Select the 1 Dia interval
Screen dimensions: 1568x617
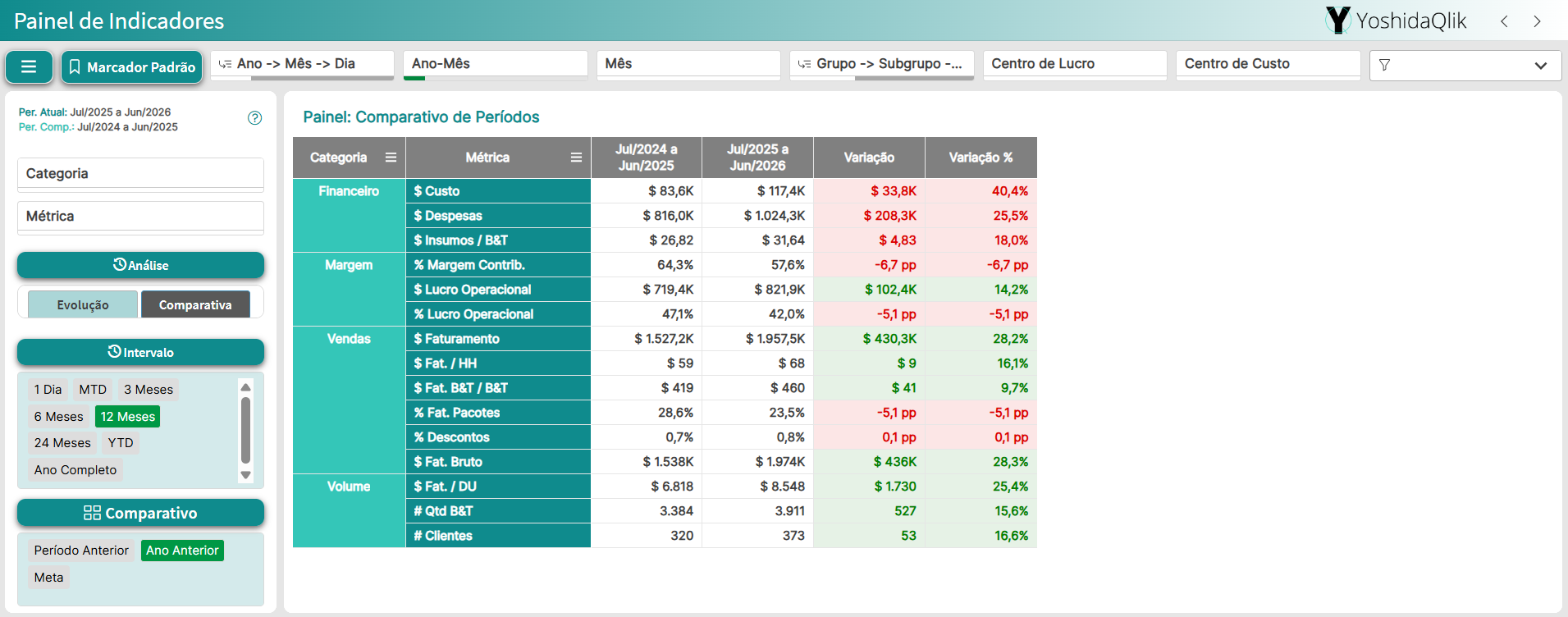[48, 390]
